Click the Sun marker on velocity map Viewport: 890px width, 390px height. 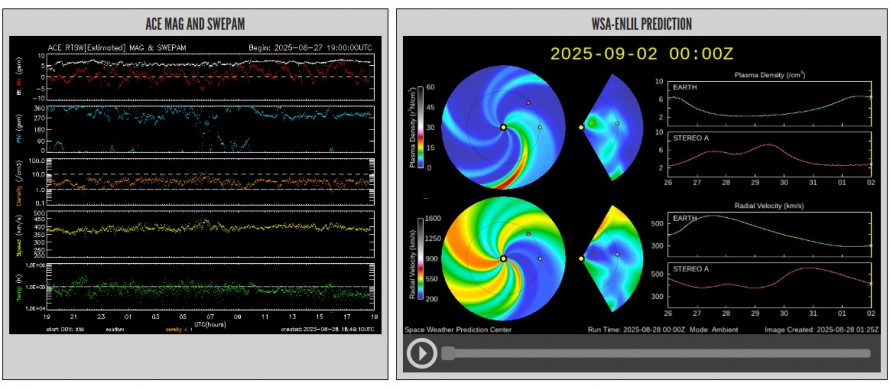pos(503,258)
